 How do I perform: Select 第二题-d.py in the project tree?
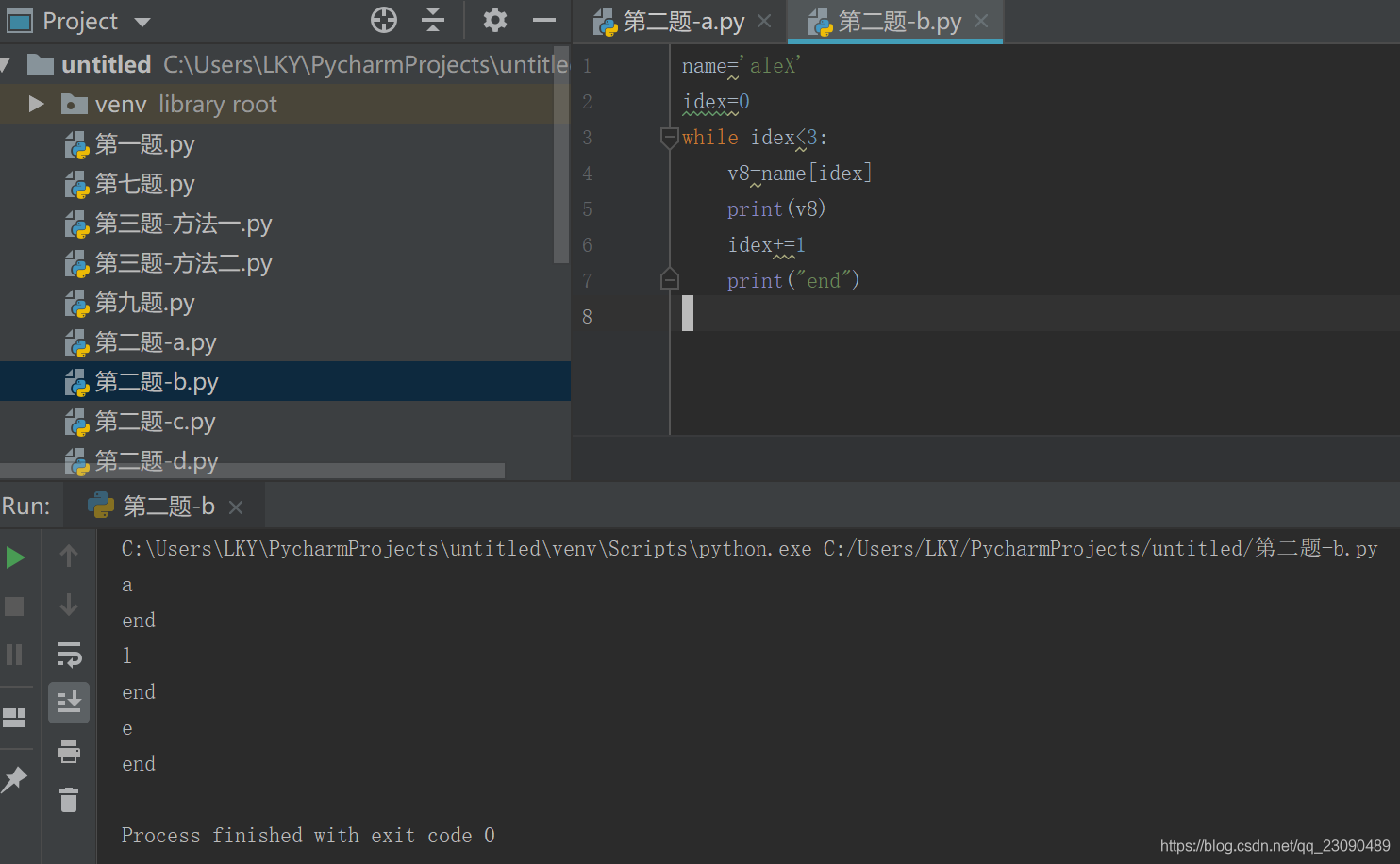point(157,461)
